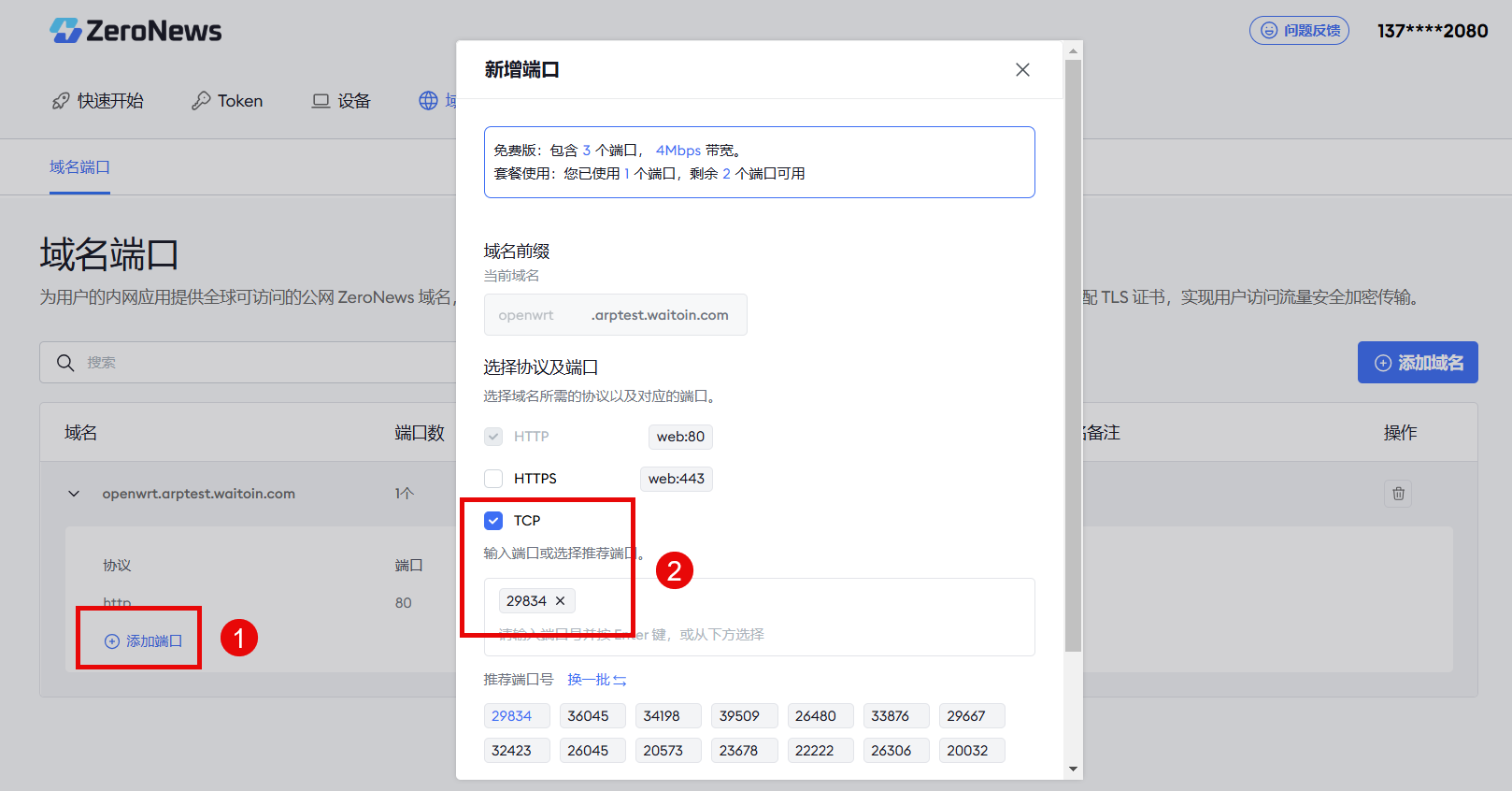Select recommended port 34198

[x=668, y=716]
